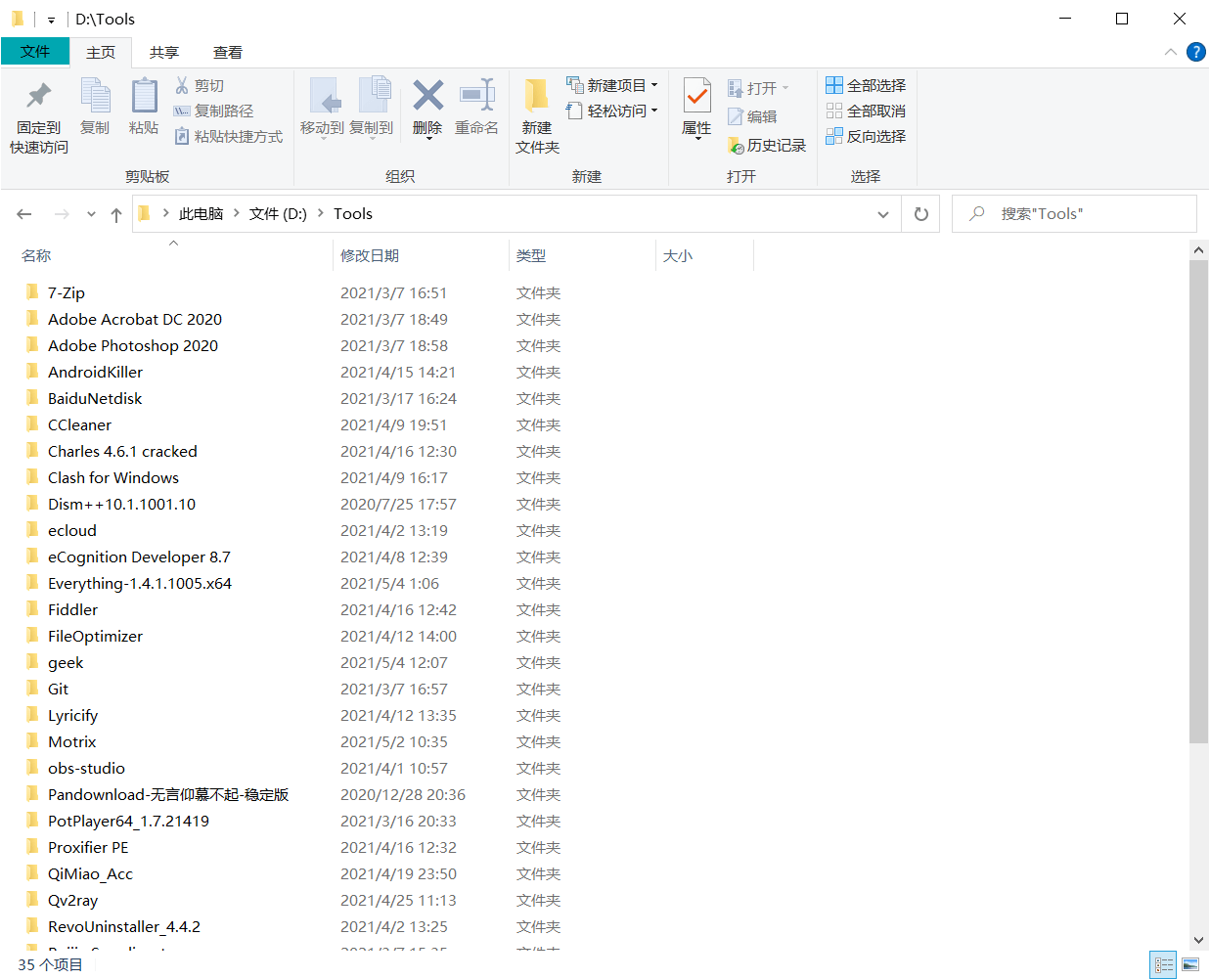Select the BaiduNetdisk folder
This screenshot has height=980, width=1210.
pos(95,398)
